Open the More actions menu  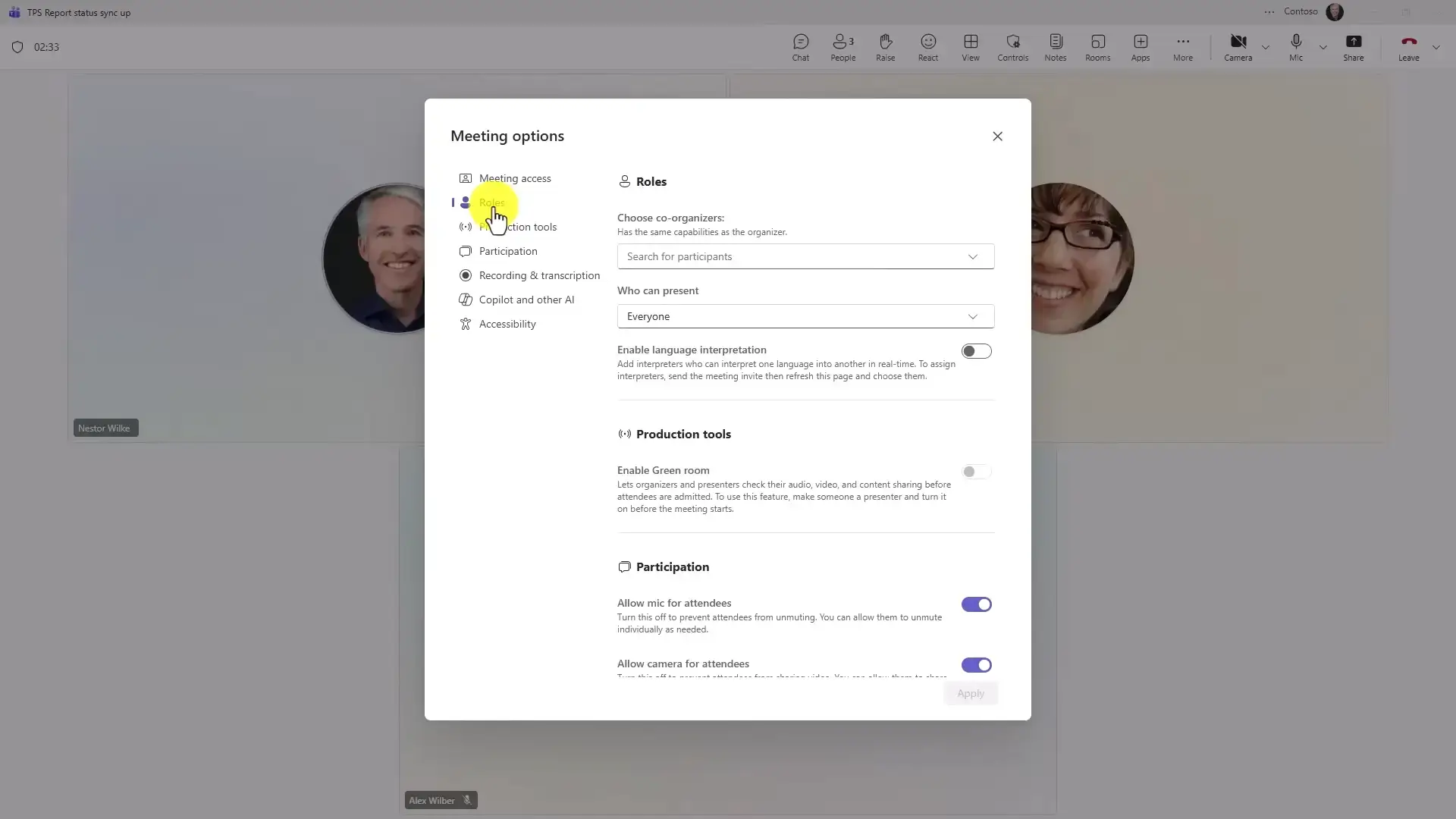point(1183,47)
